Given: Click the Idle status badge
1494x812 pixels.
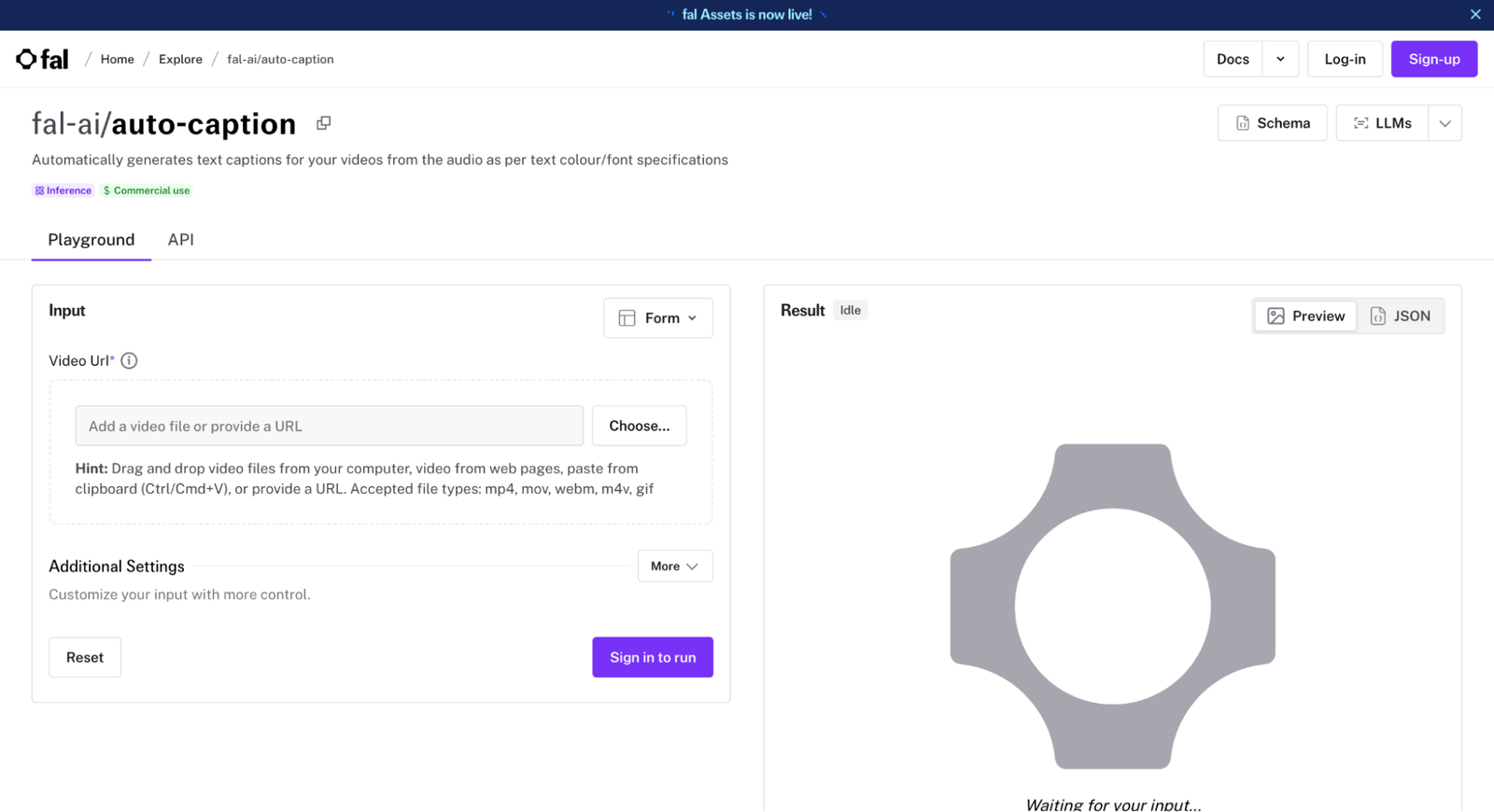Looking at the screenshot, I should coord(850,310).
